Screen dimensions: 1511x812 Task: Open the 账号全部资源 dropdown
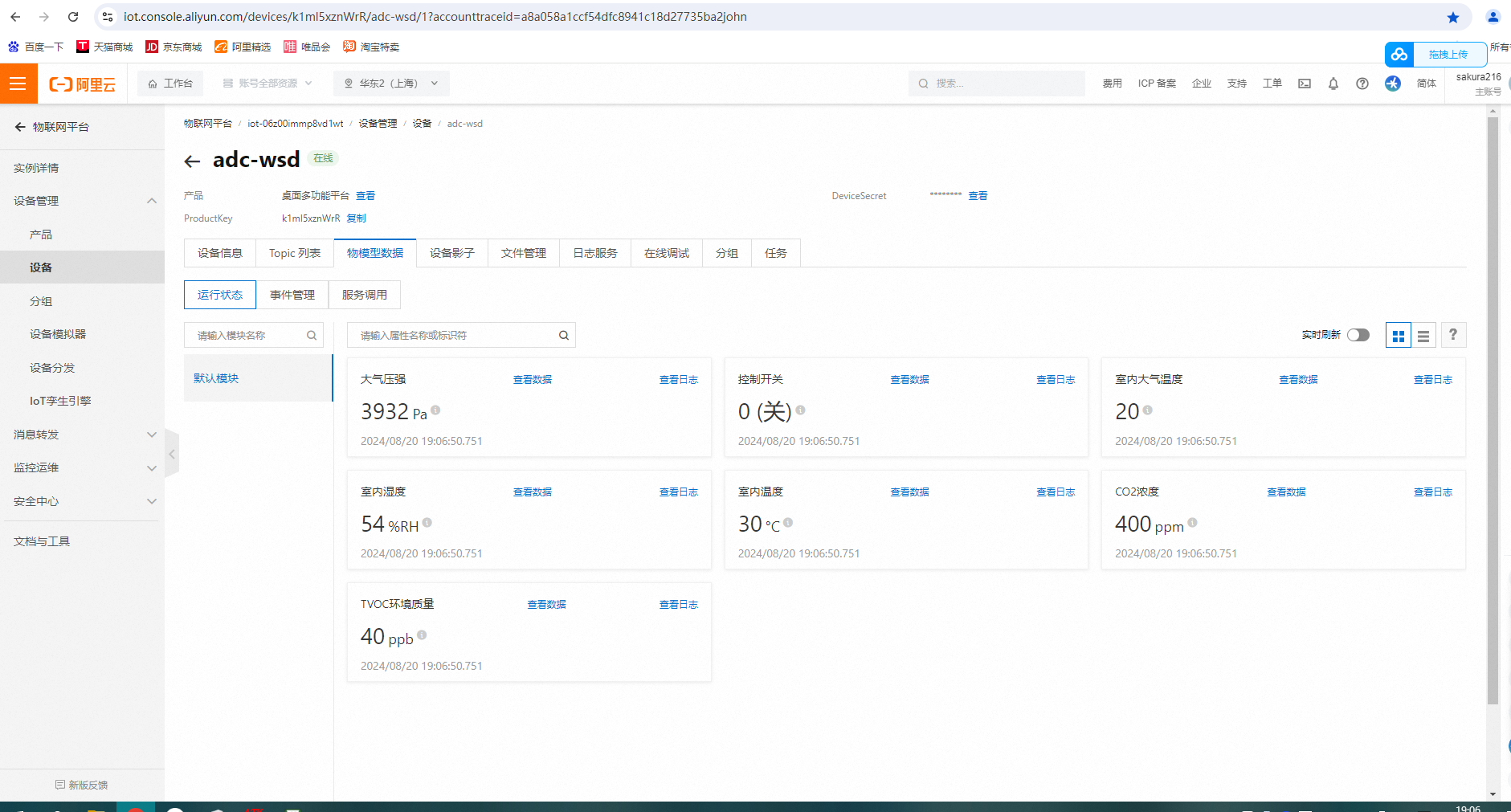click(x=267, y=84)
